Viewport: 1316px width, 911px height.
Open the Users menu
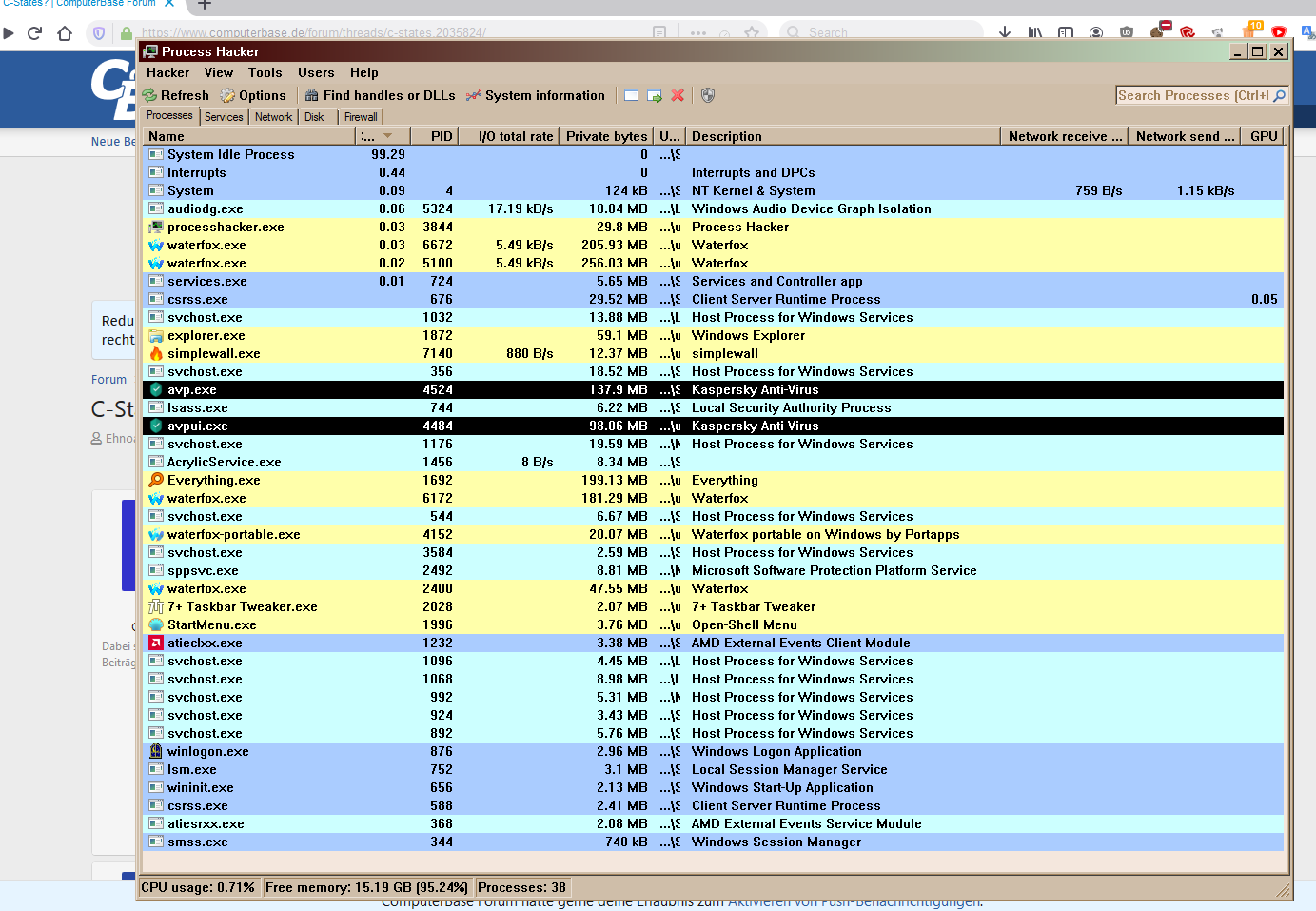[316, 72]
